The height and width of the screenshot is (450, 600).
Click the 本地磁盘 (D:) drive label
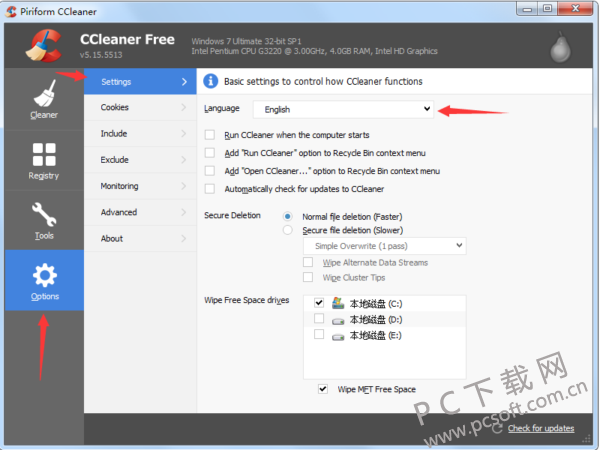(x=375, y=320)
